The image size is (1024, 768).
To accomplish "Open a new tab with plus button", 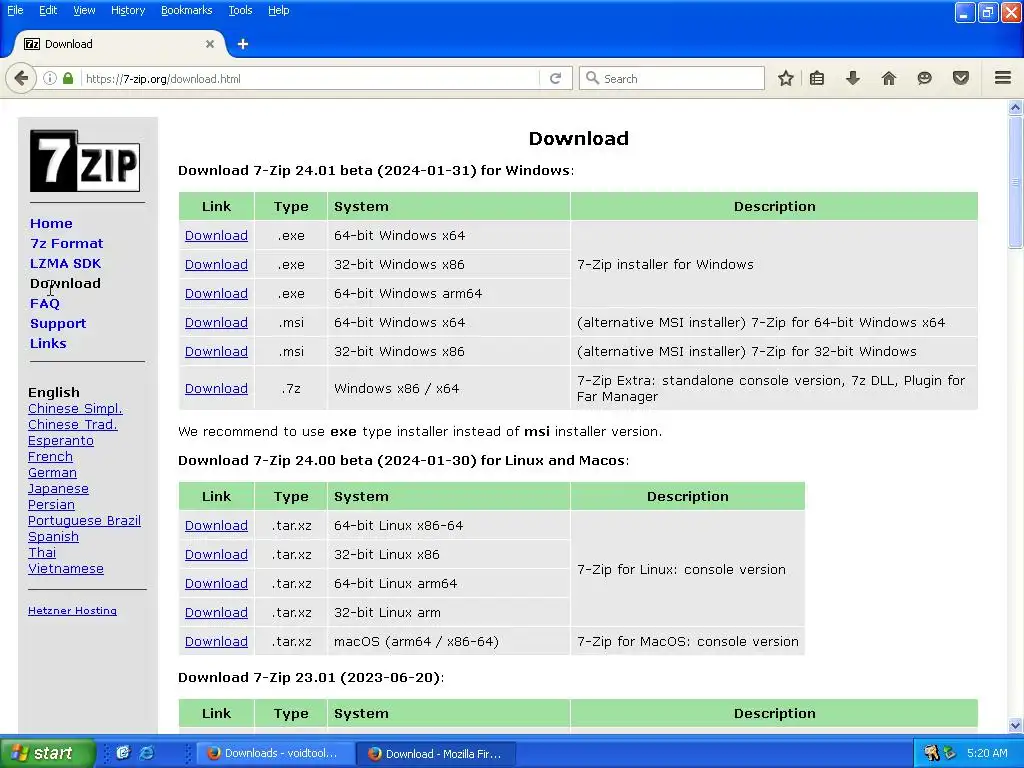I will (243, 44).
